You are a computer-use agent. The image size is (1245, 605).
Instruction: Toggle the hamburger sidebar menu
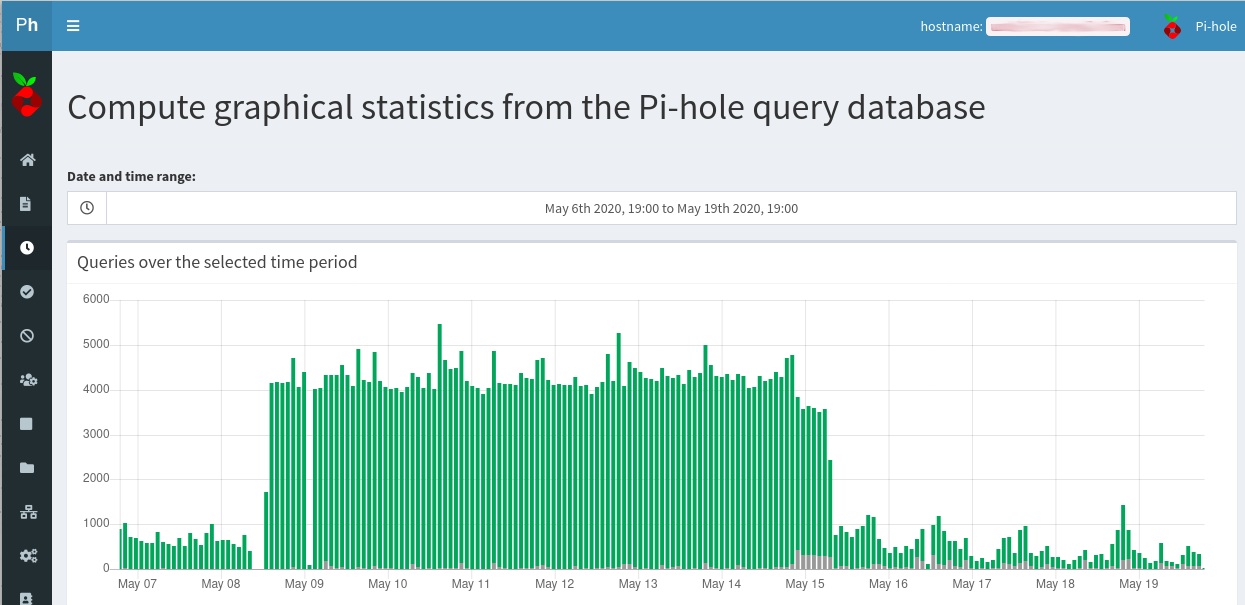pos(73,26)
